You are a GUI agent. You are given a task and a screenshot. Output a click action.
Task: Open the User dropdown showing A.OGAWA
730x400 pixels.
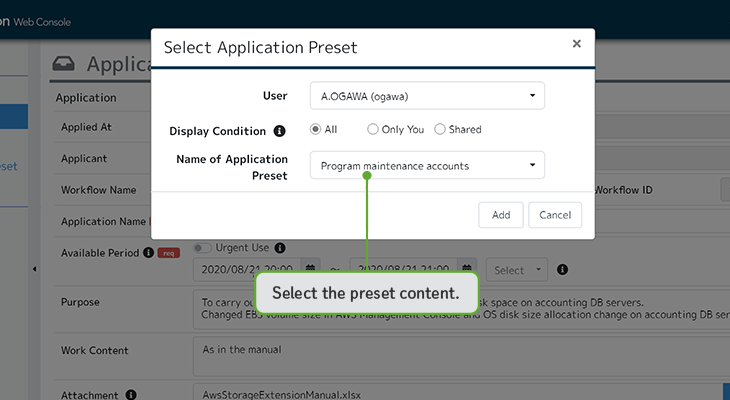427,96
